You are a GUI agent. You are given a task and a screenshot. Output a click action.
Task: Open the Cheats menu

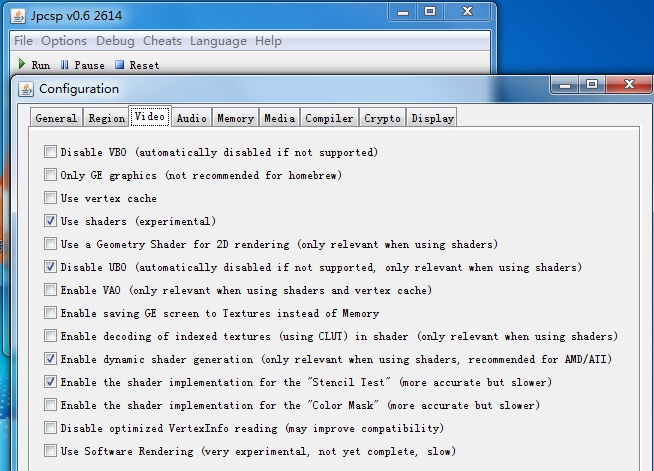tap(162, 41)
